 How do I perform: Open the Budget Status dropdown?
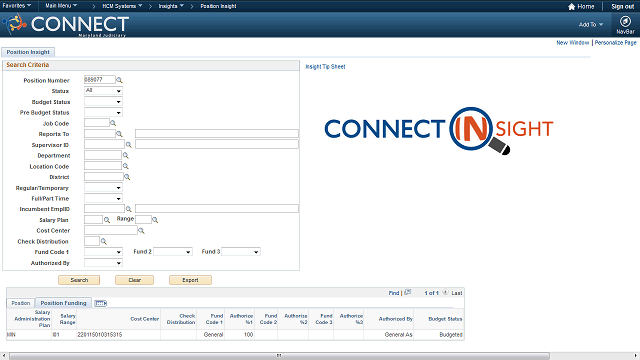103,102
